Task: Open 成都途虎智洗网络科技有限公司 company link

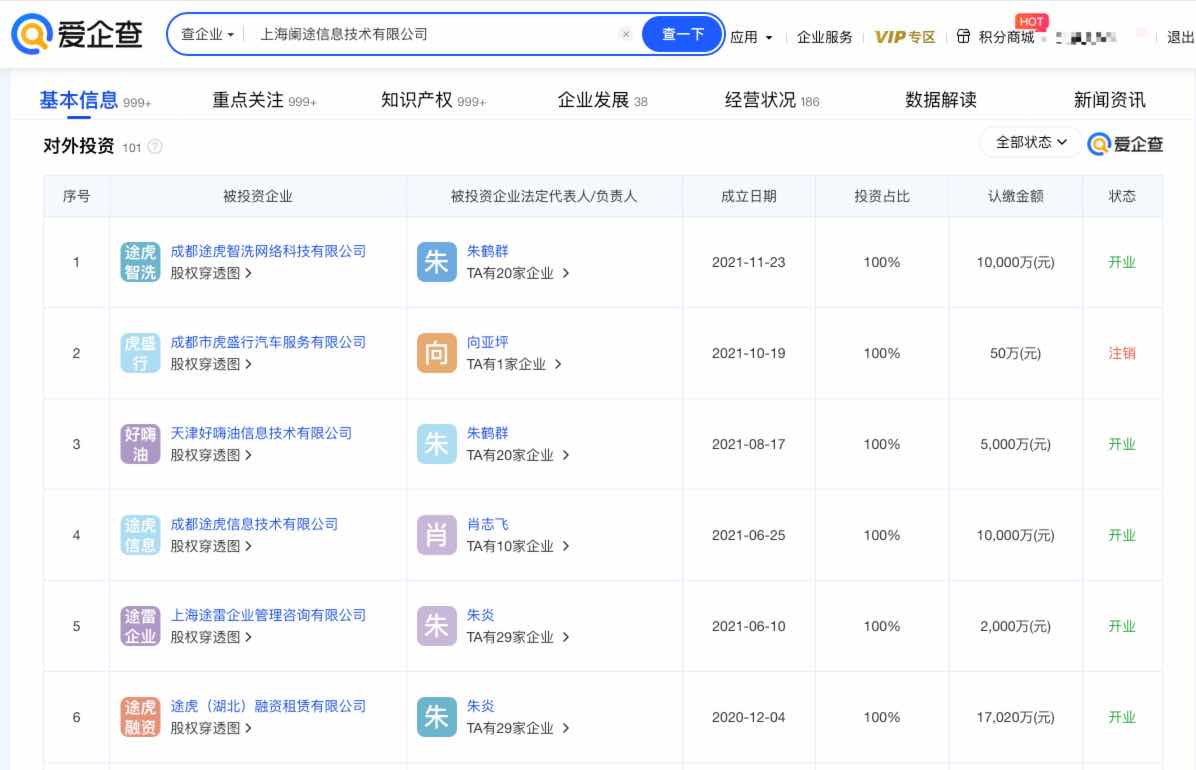Action: [x=268, y=251]
